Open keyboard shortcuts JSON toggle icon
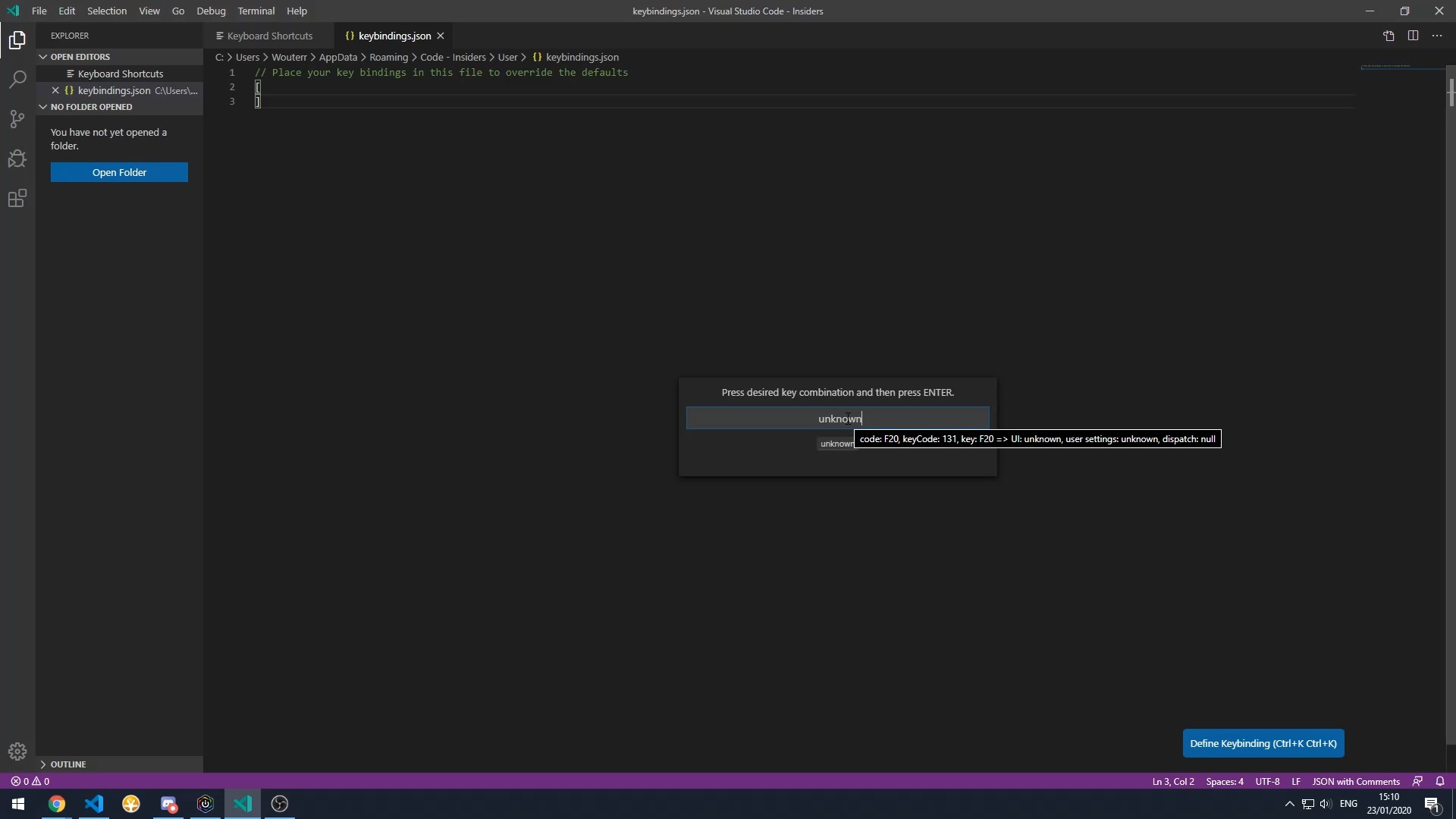Viewport: 1456px width, 819px height. pyautogui.click(x=1389, y=36)
